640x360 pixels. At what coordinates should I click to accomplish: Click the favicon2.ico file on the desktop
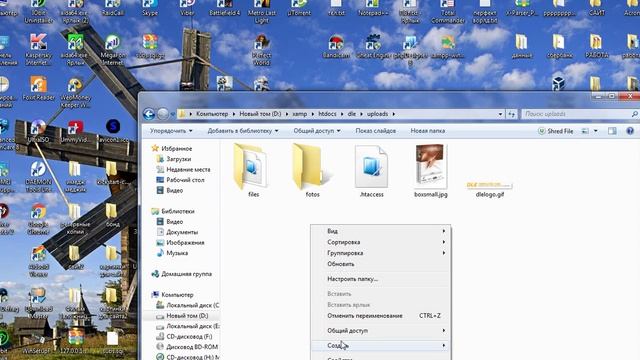113,131
